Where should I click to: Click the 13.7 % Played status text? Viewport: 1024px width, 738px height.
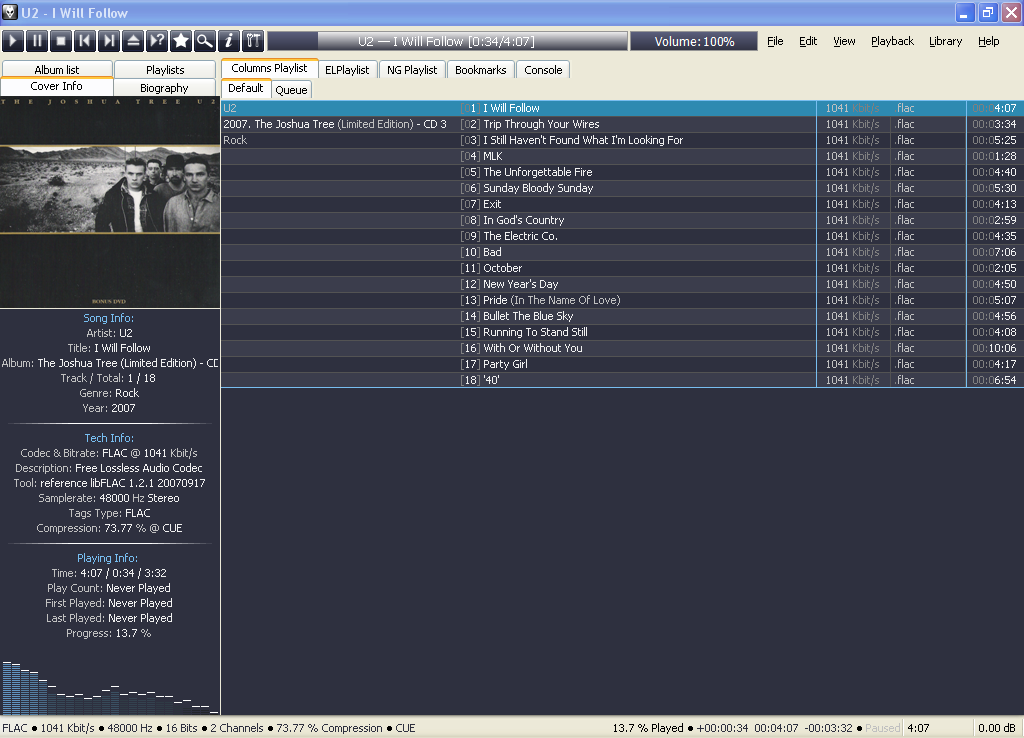648,728
